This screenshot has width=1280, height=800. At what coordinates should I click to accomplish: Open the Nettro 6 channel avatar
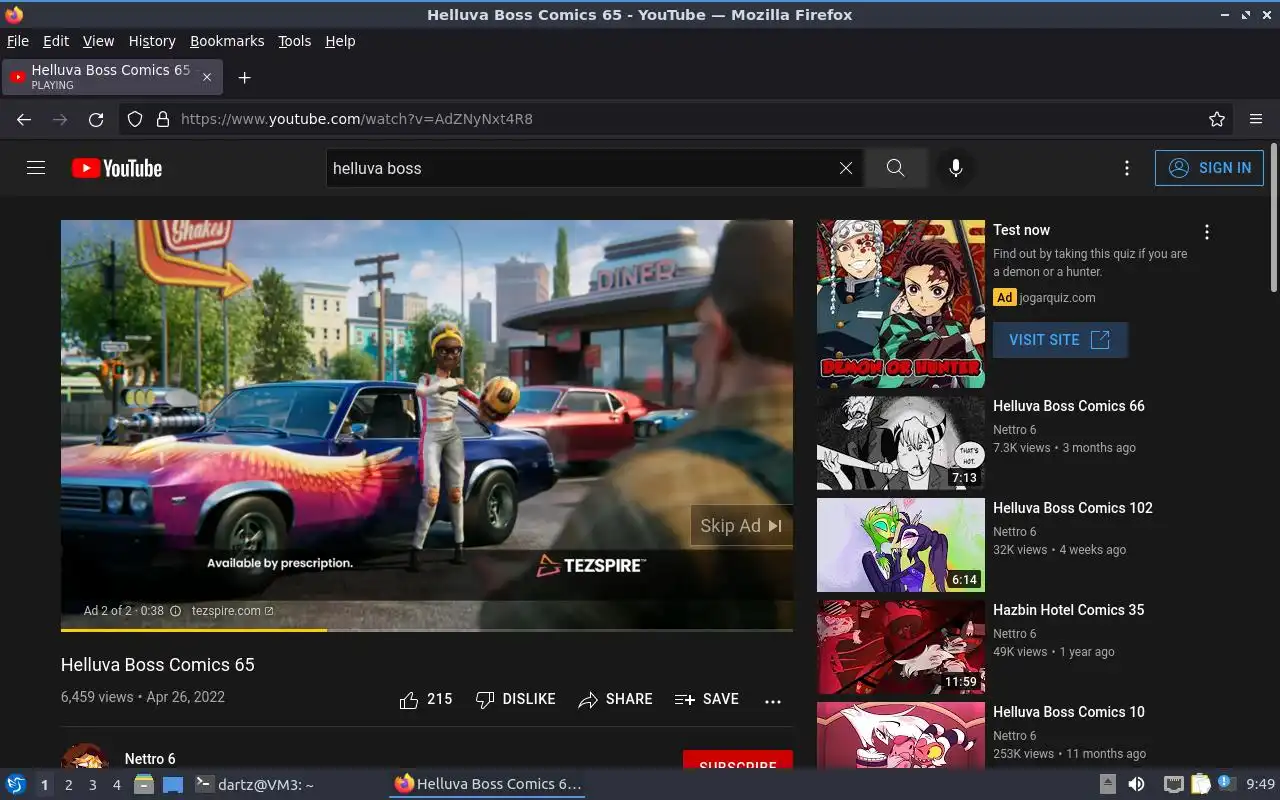(85, 756)
